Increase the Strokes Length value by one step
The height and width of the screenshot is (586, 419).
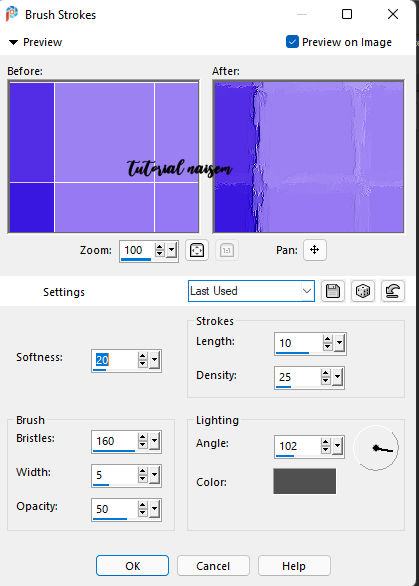(x=328, y=339)
